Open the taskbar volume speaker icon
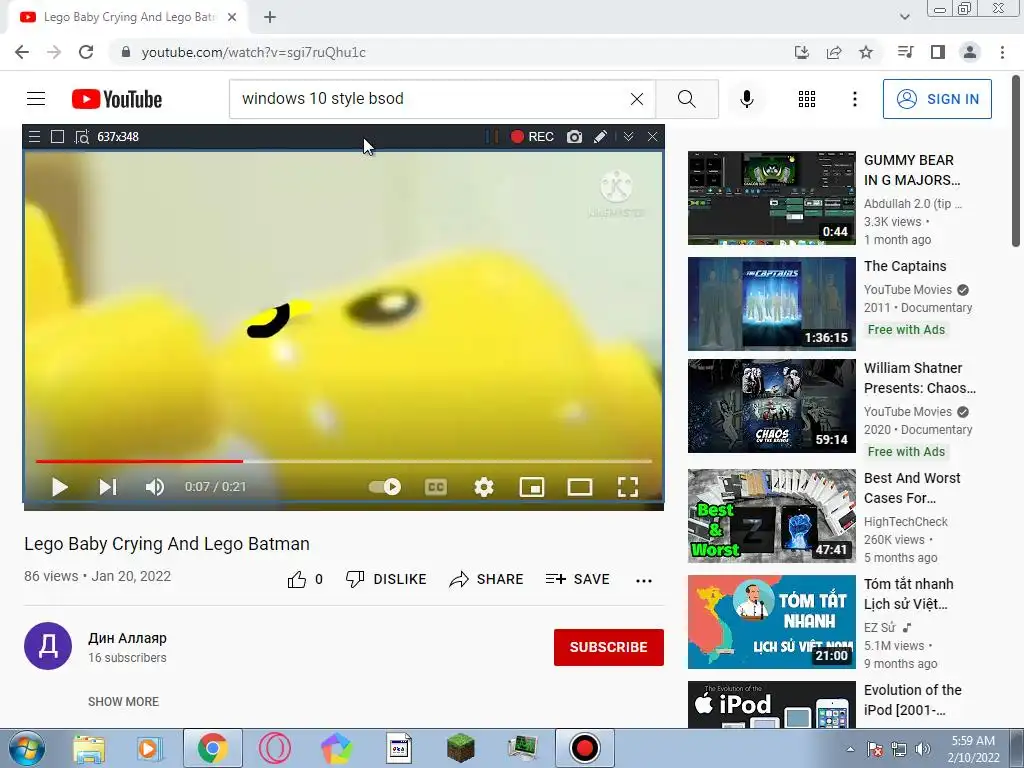The image size is (1024, 768). [x=923, y=749]
